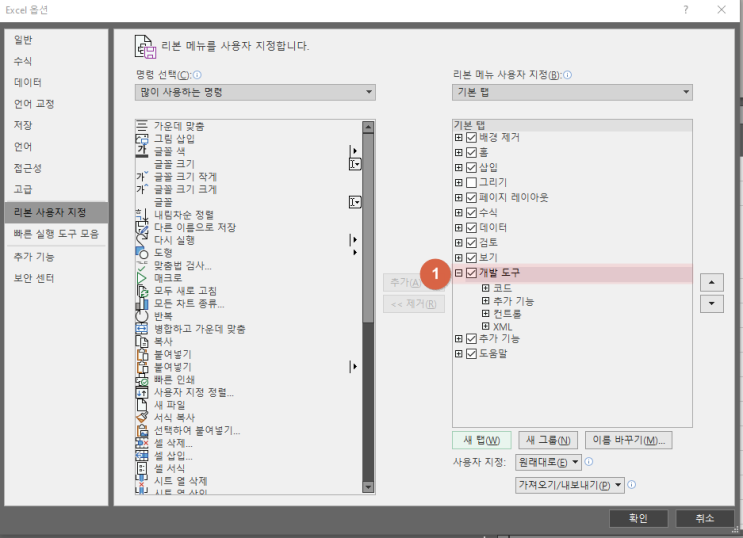Click the 병합하고 가운데 맞춤 icon

pos(142,329)
